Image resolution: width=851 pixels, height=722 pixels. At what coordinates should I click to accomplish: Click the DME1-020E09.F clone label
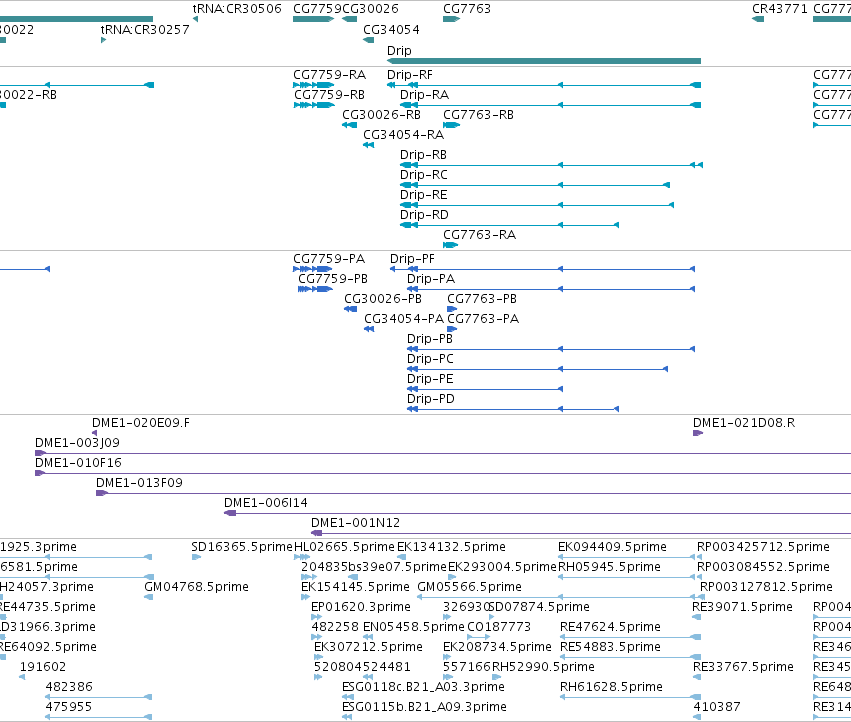tap(141, 423)
